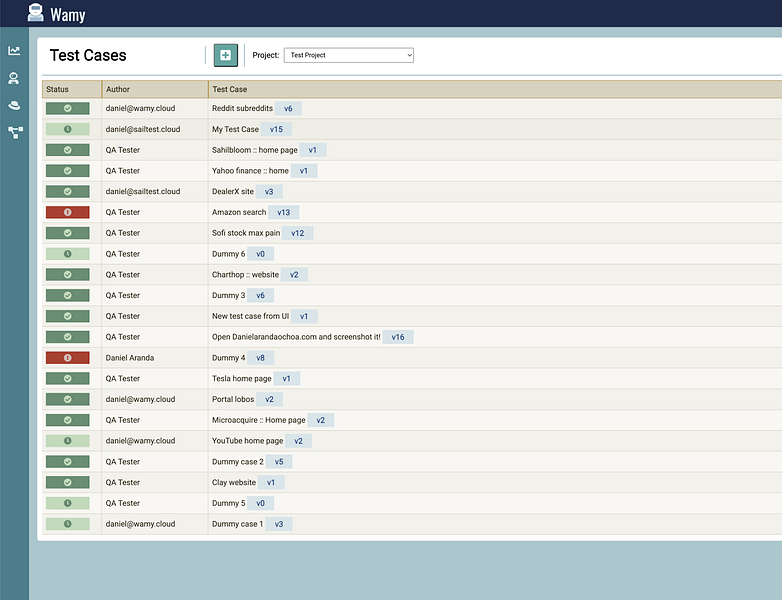
Task: Click pending status icon for Dummy case 1
Action: pyautogui.click(x=68, y=524)
